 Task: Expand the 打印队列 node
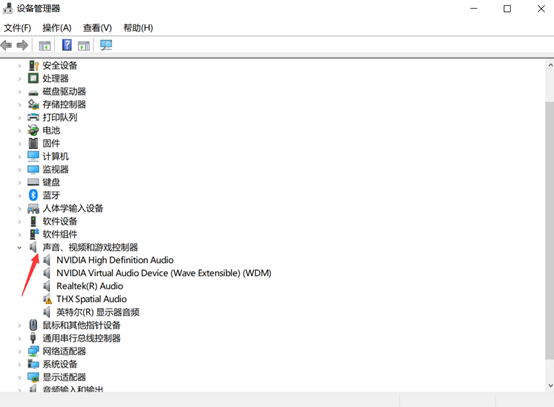tap(19, 118)
